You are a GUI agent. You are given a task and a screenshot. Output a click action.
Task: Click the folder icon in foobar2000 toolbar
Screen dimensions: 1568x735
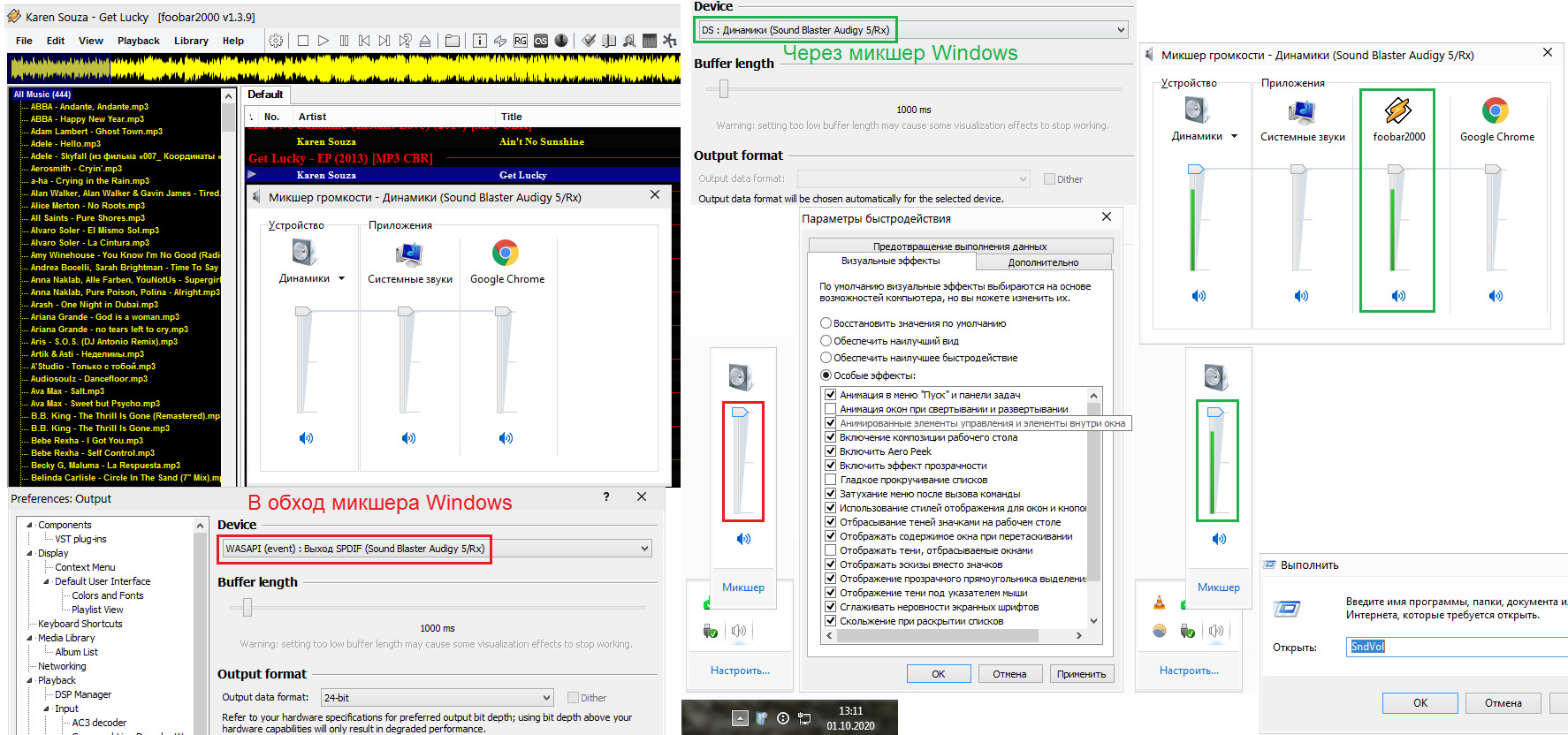453,41
